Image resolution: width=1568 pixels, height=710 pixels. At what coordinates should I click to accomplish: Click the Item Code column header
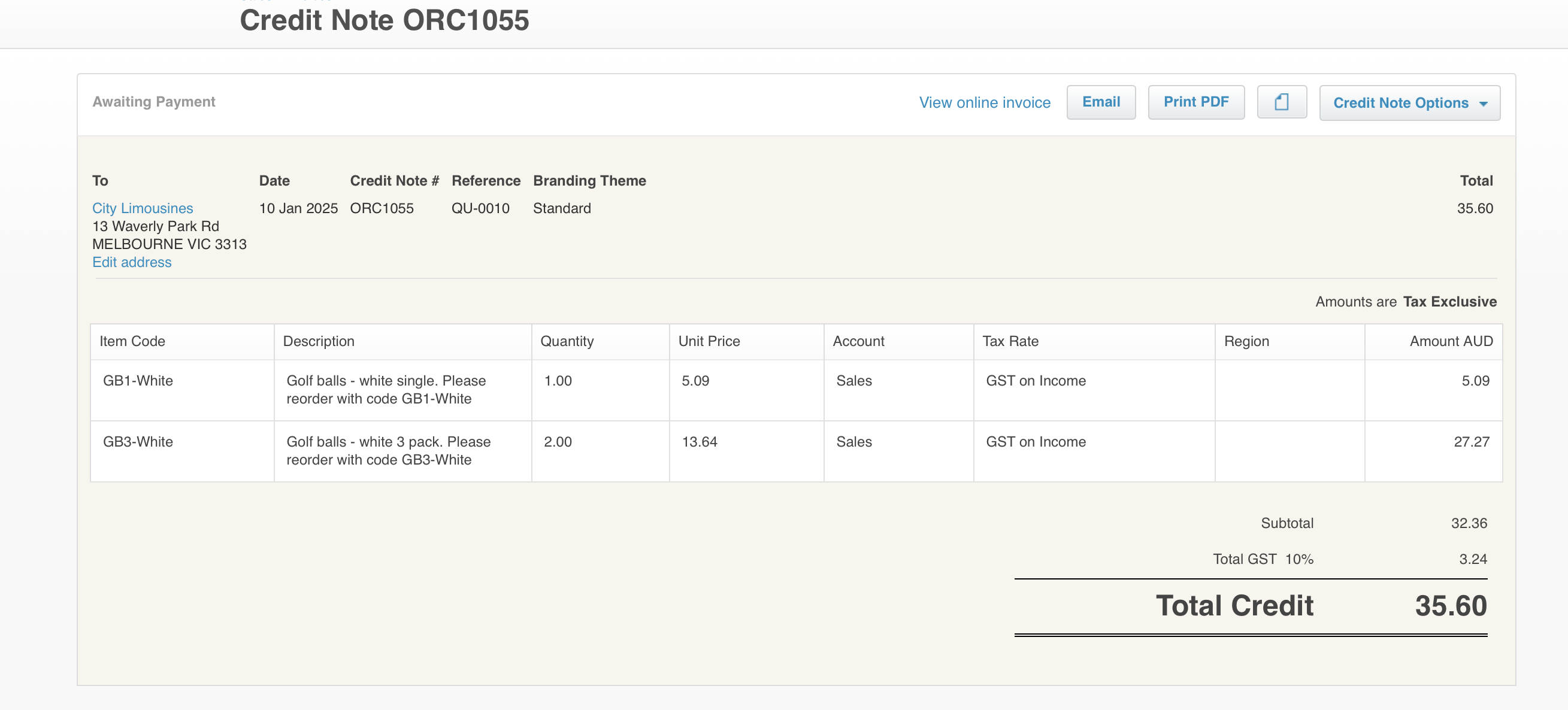click(132, 341)
